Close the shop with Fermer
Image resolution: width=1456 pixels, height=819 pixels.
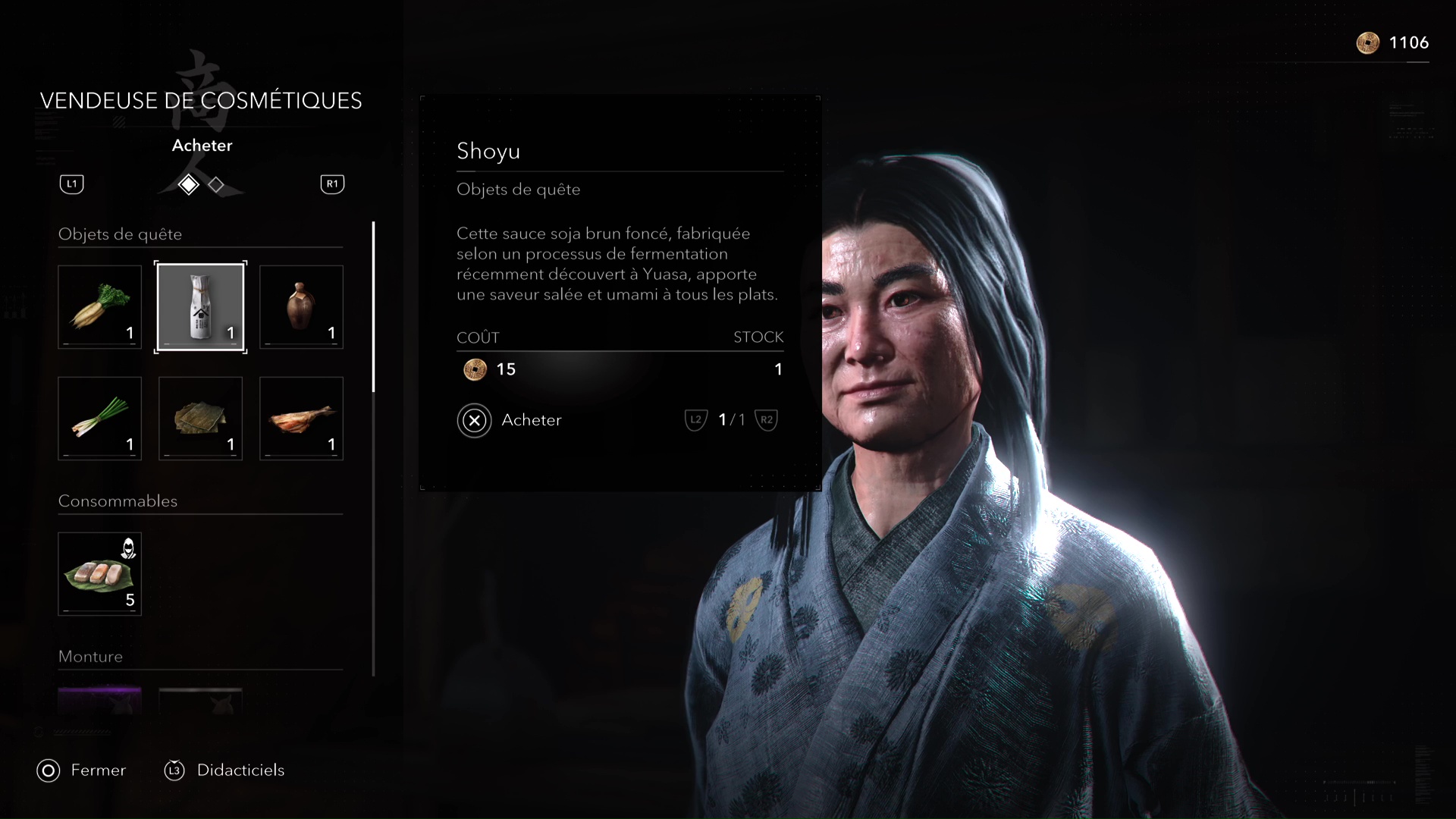tap(81, 770)
